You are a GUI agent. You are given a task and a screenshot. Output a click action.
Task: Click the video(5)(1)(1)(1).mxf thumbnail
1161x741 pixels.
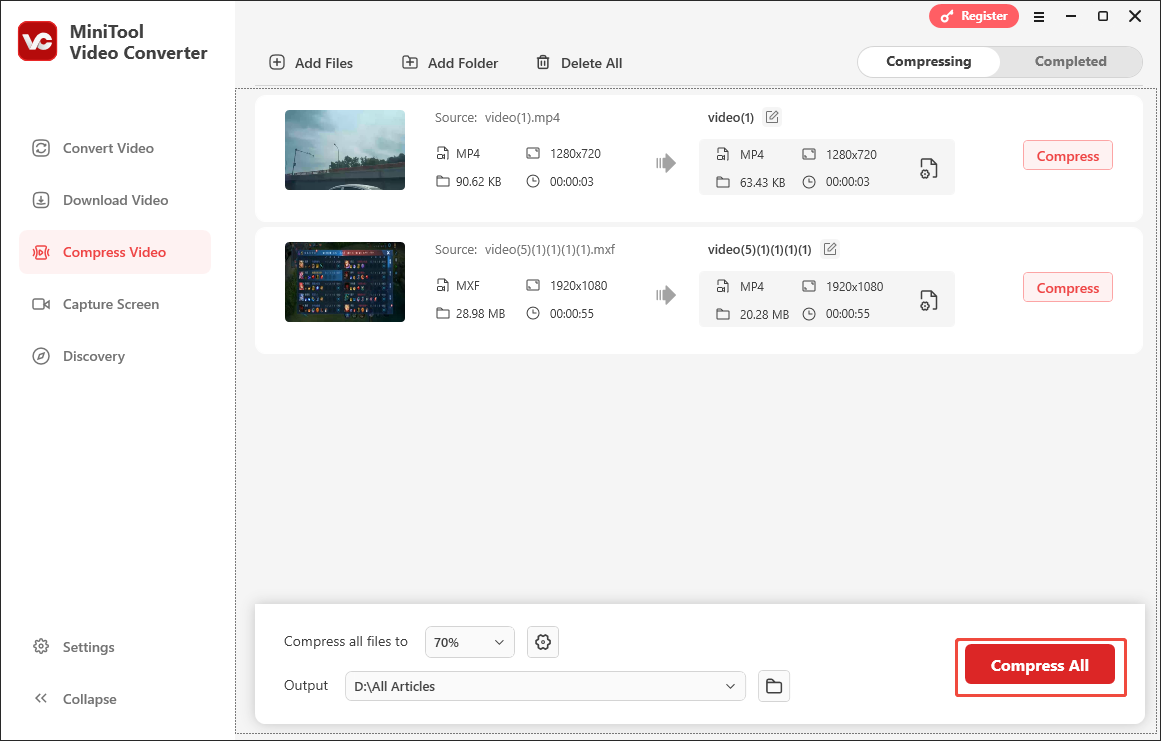pyautogui.click(x=345, y=282)
